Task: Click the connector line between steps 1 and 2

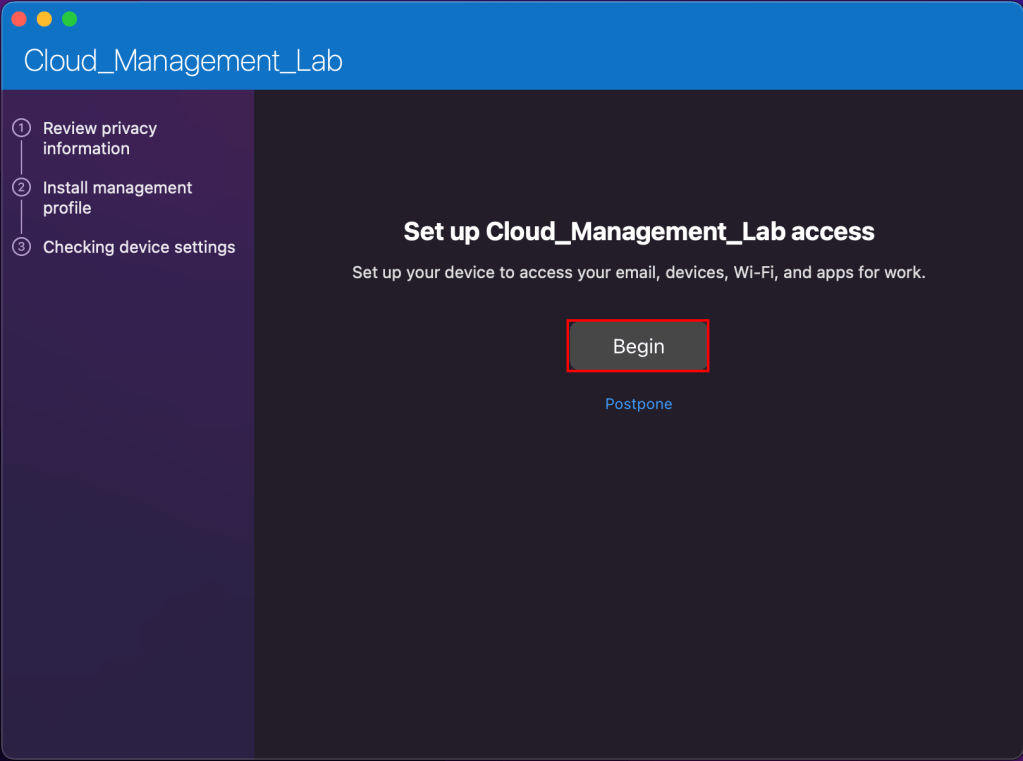Action: [22, 158]
